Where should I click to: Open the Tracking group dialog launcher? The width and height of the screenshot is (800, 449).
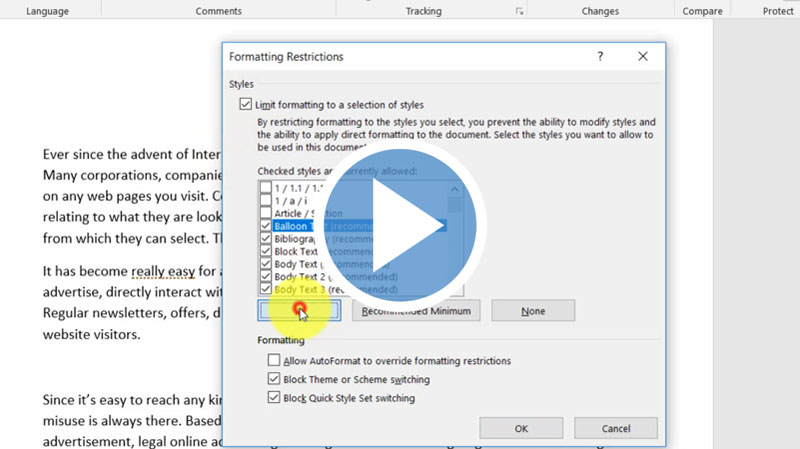(x=519, y=11)
